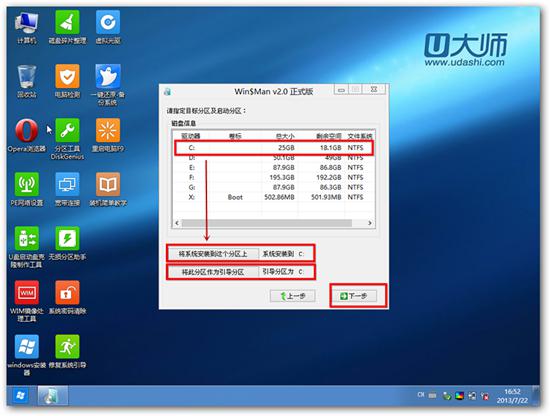Image resolution: width=550 pixels, height=416 pixels.
Task: Click 将系统安装到这个分区上 button
Action: 213,254
